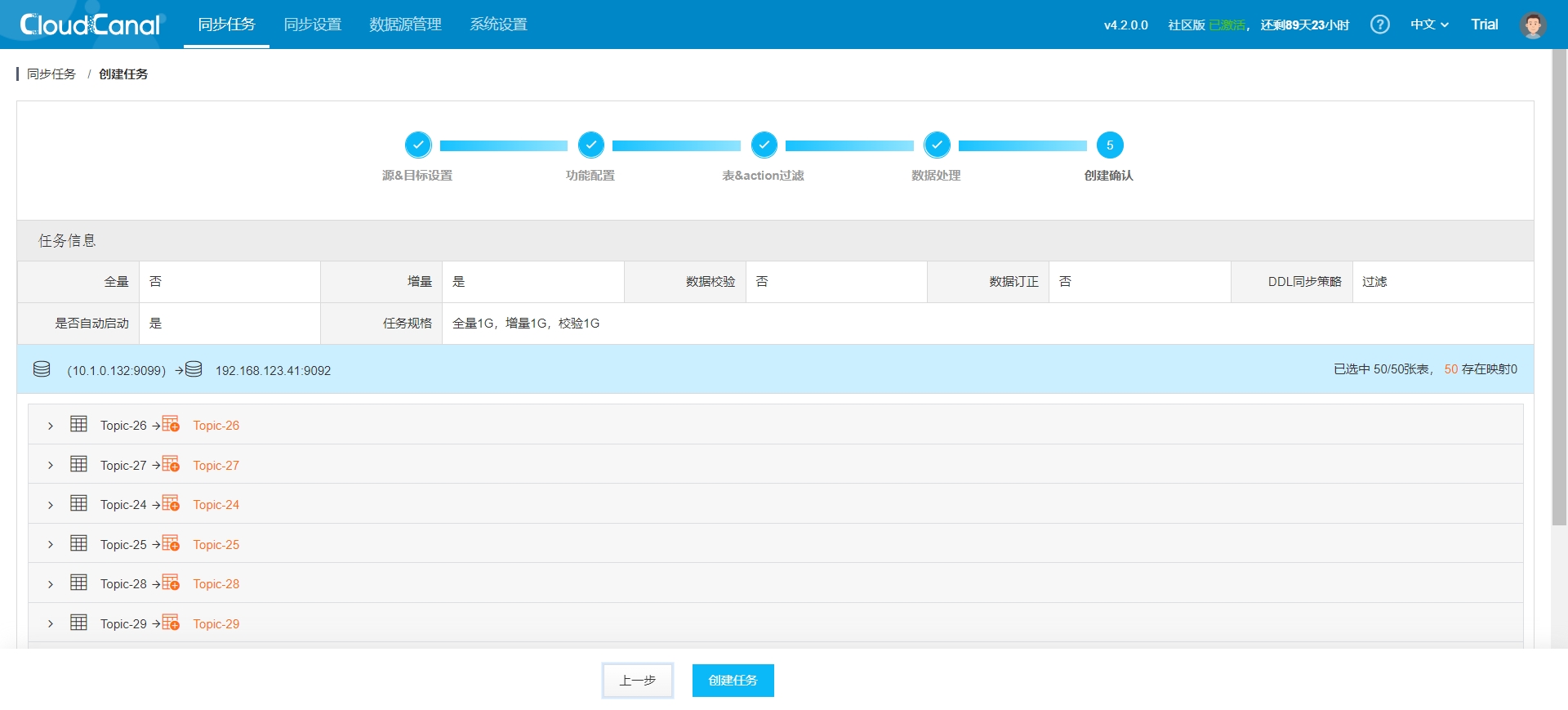The width and height of the screenshot is (1568, 710).
Task: Click the source database icon beside 10.1.0.132:9099
Action: point(42,369)
